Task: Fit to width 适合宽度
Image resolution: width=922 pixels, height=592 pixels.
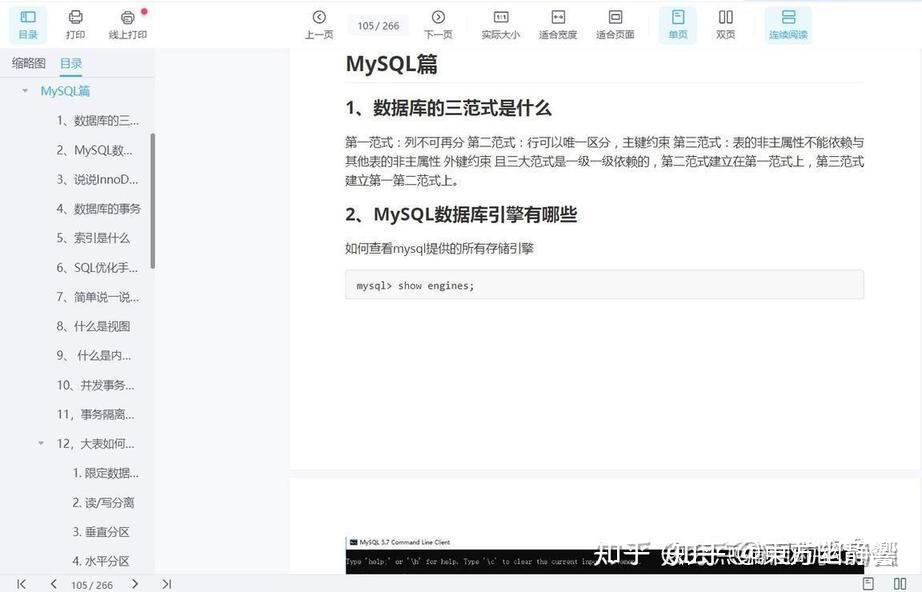Action: coord(557,25)
